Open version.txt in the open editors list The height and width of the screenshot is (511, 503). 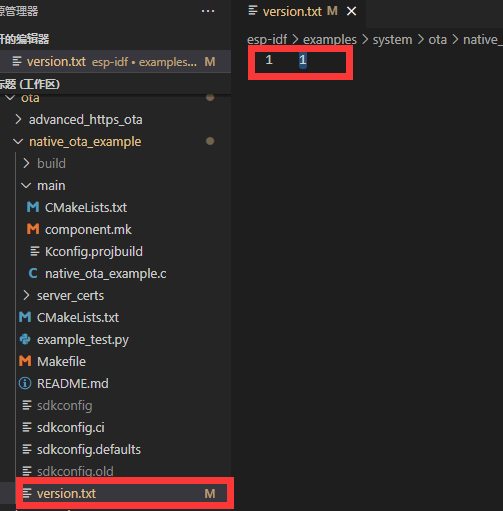(115, 62)
